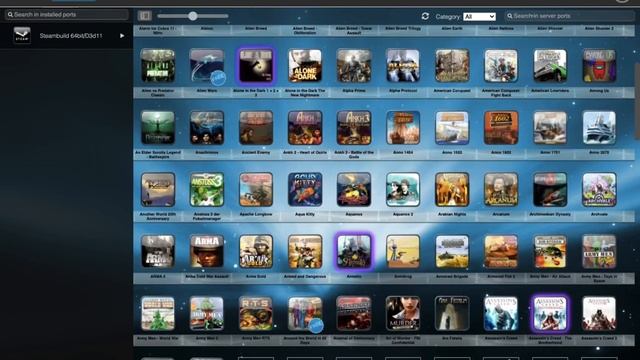The width and height of the screenshot is (640, 360).
Task: Select Army Men Toys in Space icon
Action: [599, 251]
